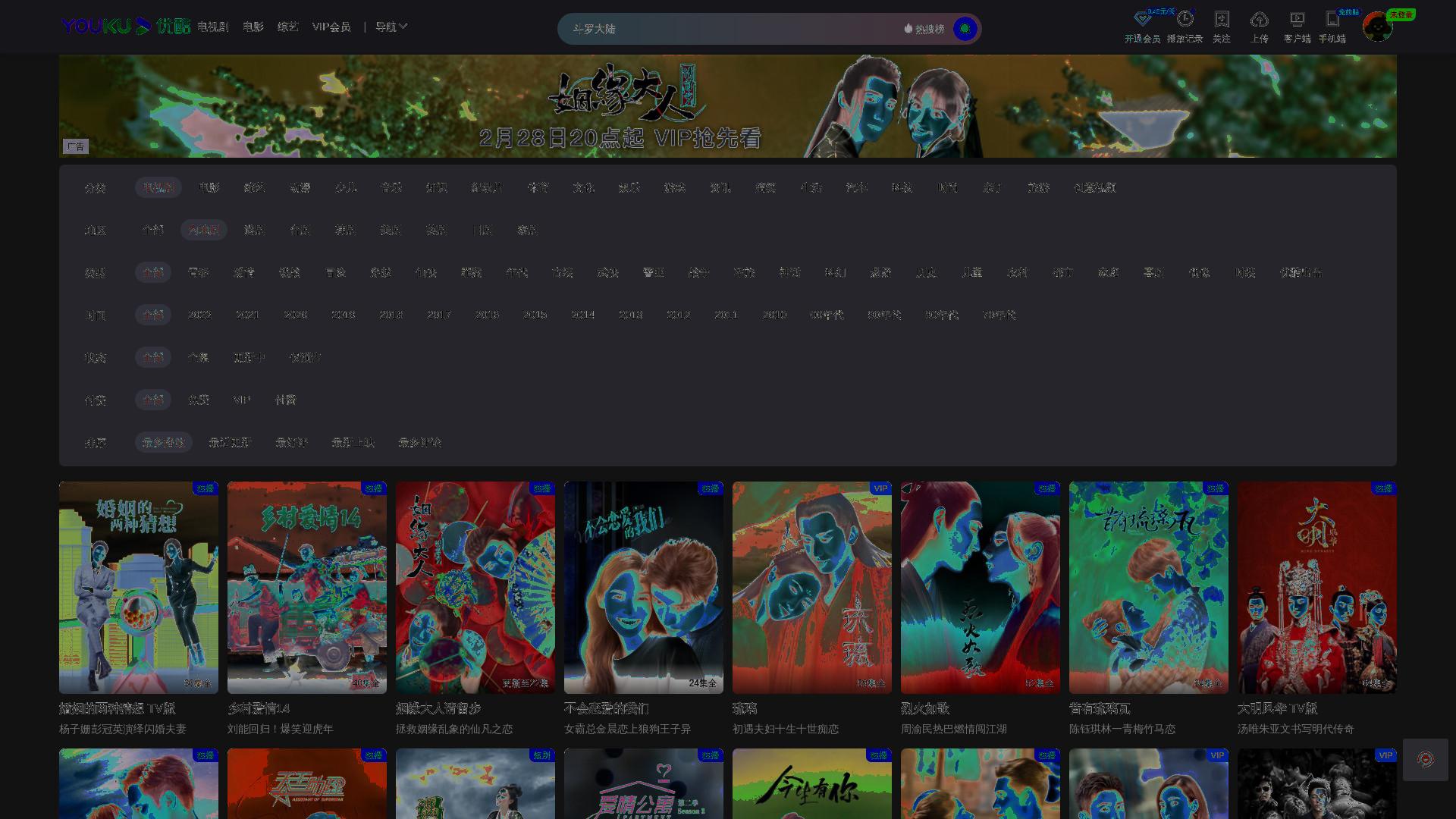
Task: Filter by year 2010
Action: [x=774, y=315]
